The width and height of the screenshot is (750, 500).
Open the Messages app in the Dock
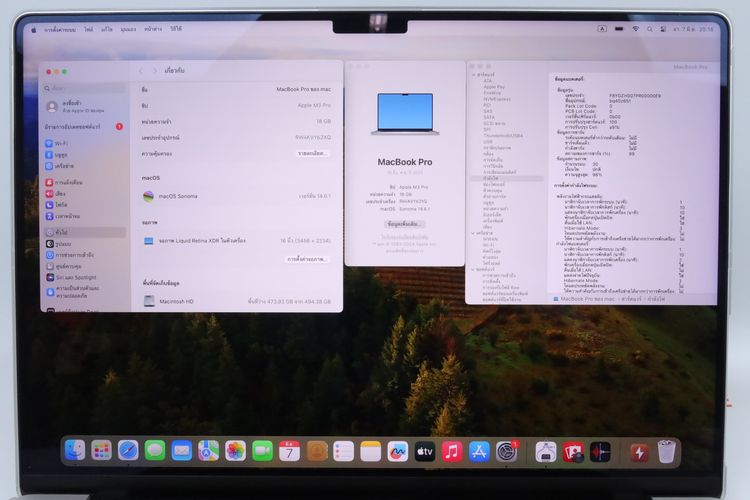tap(155, 451)
